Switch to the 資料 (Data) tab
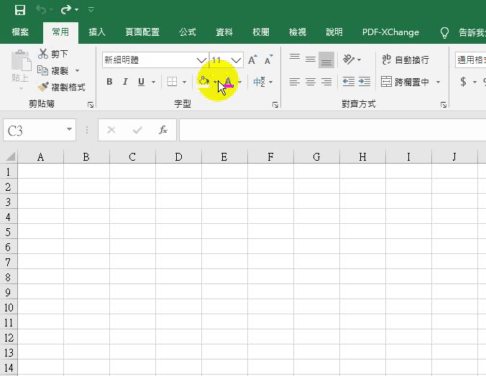The image size is (486, 376). pos(224,32)
